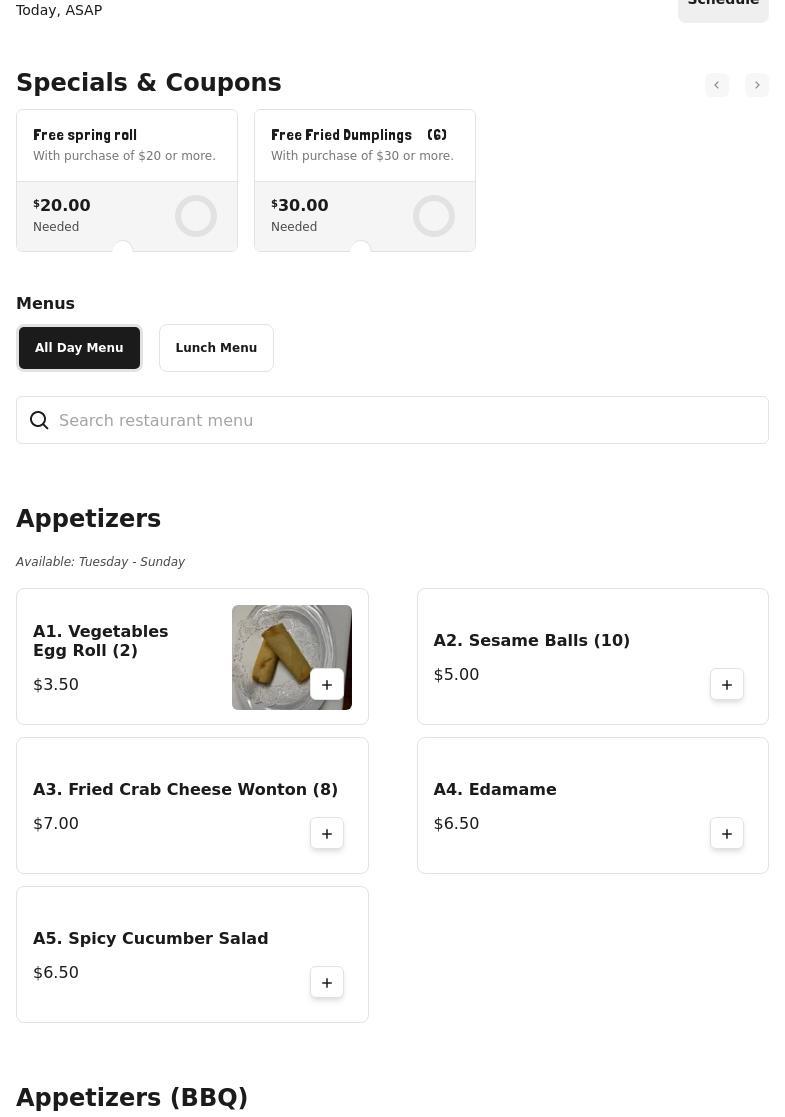Click plus icon for Fried Crab Cheese Wonton
This screenshot has height=1117, width=785.
click(327, 834)
